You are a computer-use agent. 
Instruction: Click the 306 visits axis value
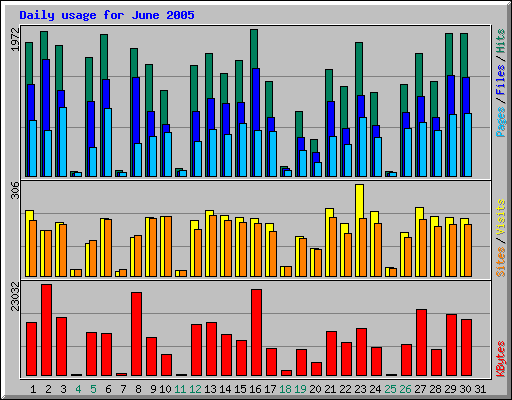(15, 190)
